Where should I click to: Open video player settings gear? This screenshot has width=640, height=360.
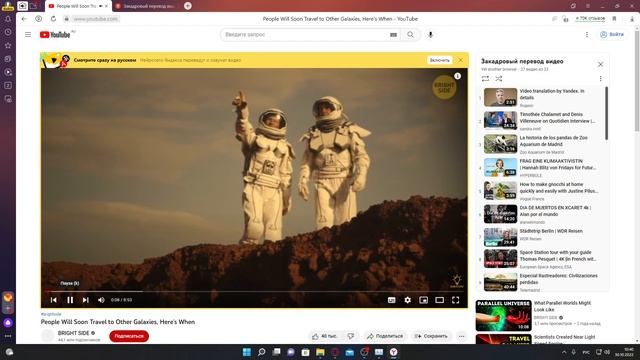(x=407, y=300)
